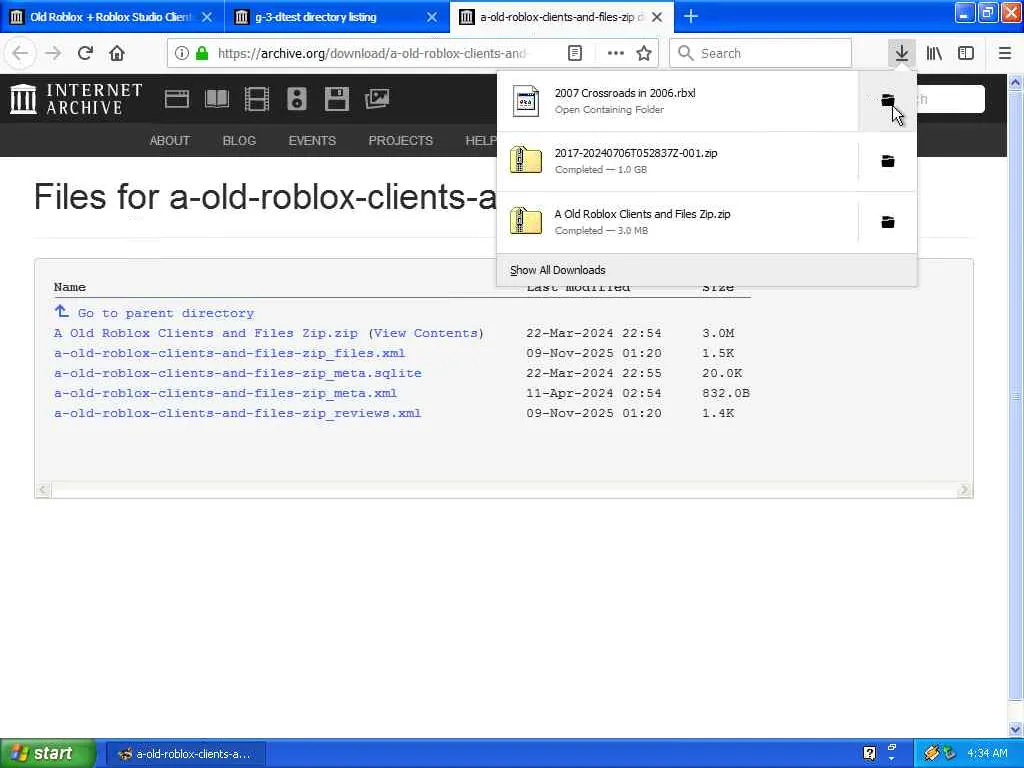Open the Library bookshelf icon
Screen dimensions: 1024x768
click(x=934, y=53)
